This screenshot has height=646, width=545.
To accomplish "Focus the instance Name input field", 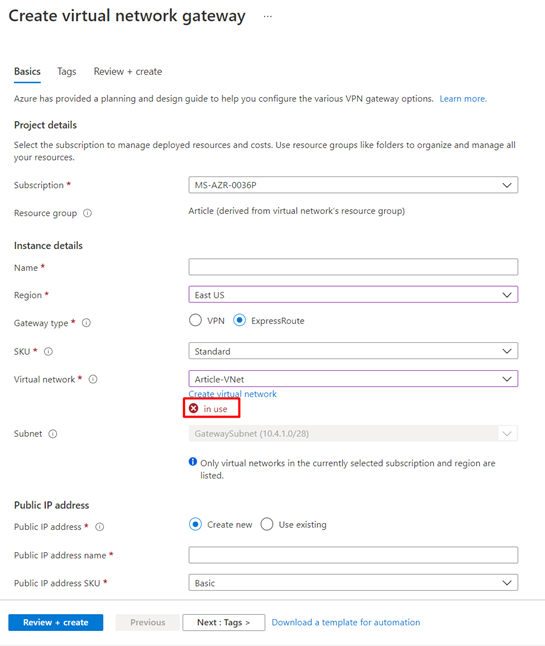I will (x=353, y=267).
